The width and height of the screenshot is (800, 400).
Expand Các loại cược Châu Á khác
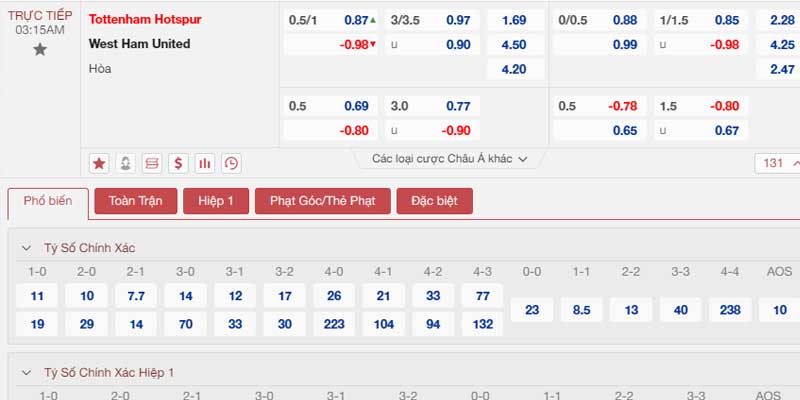coord(449,159)
